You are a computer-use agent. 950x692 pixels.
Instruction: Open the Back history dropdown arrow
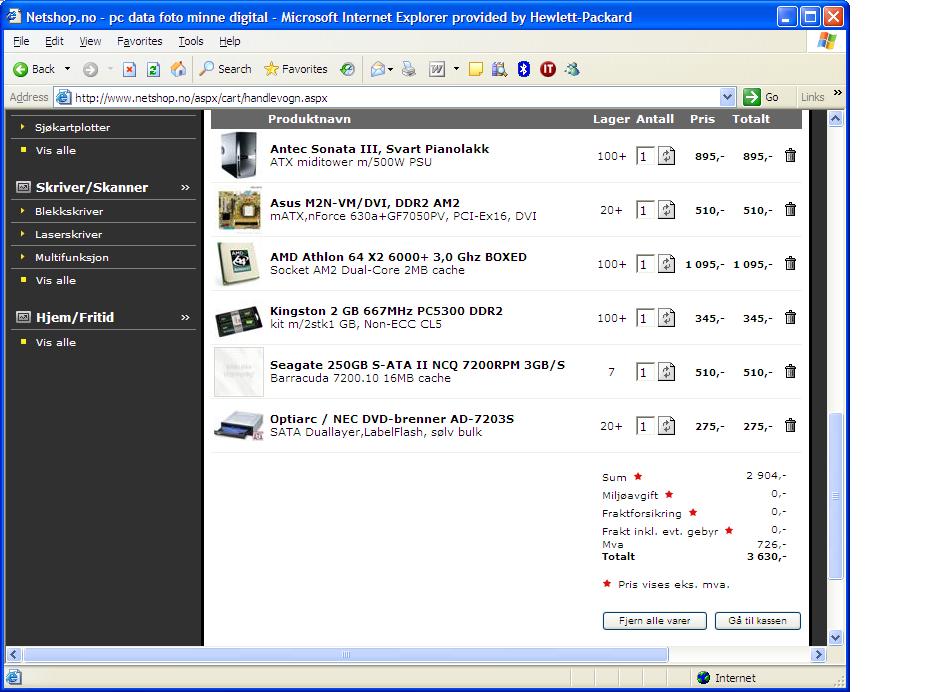67,69
